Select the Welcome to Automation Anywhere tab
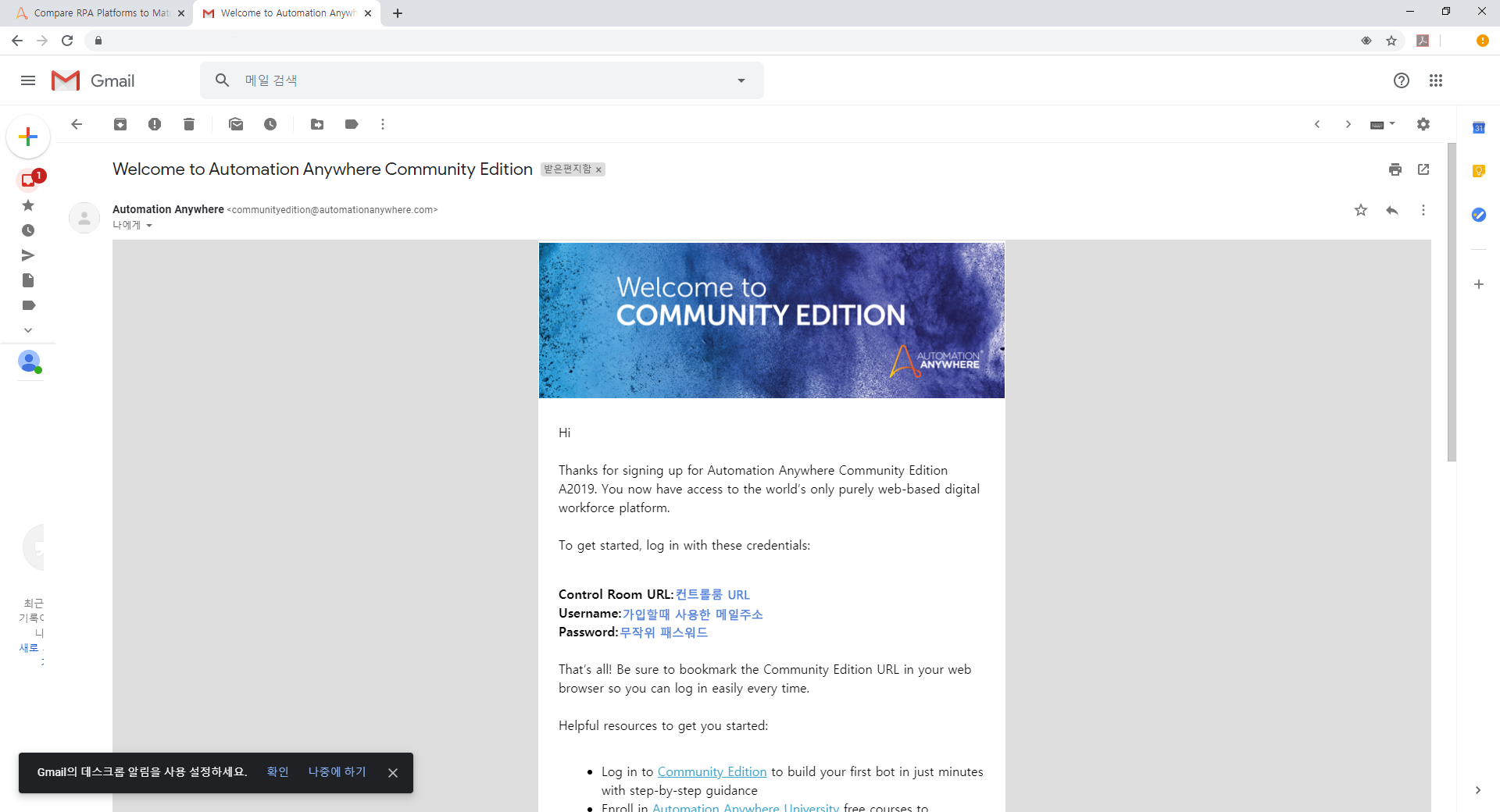 click(x=286, y=13)
